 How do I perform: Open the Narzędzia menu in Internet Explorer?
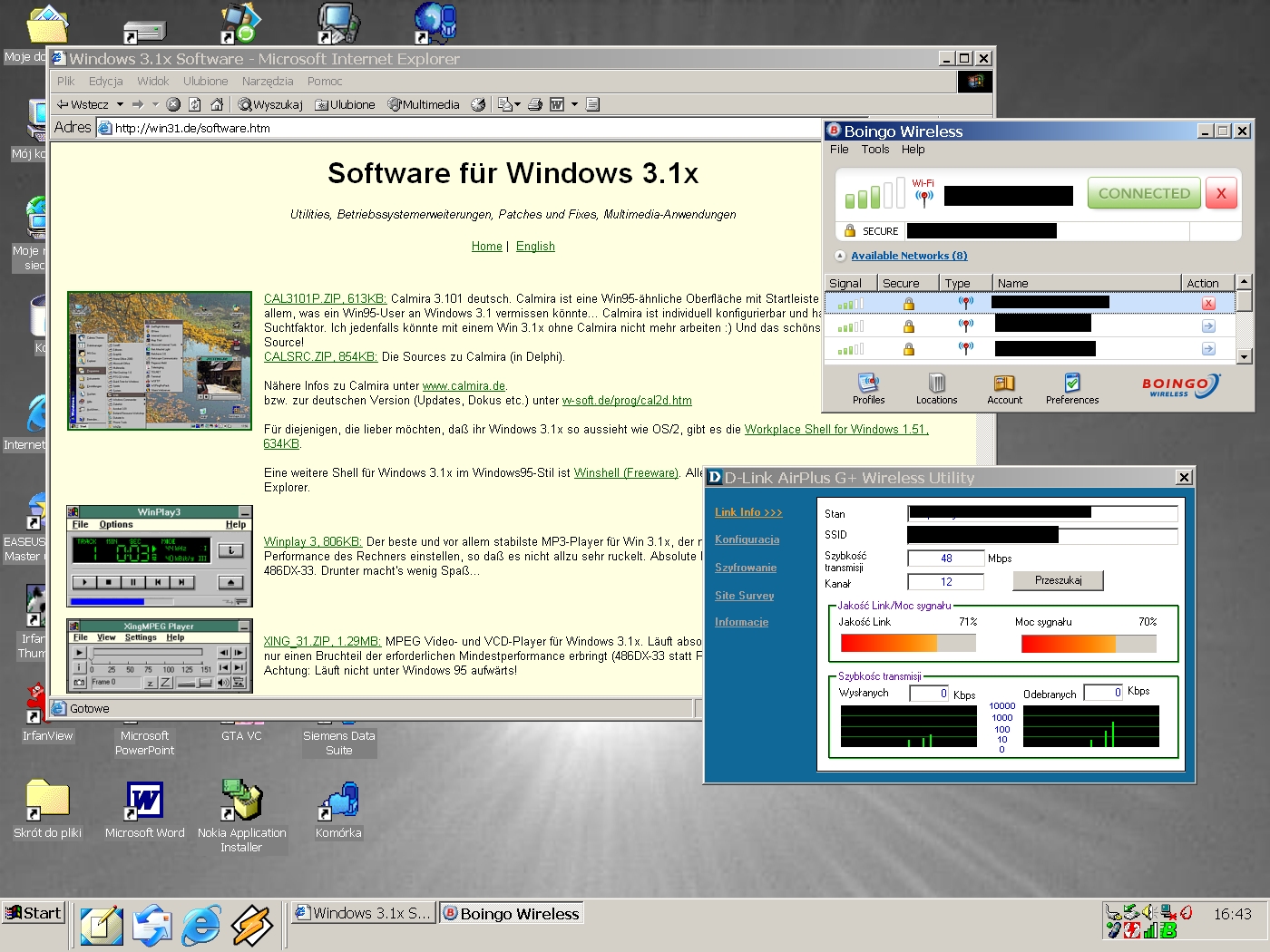pos(268,82)
